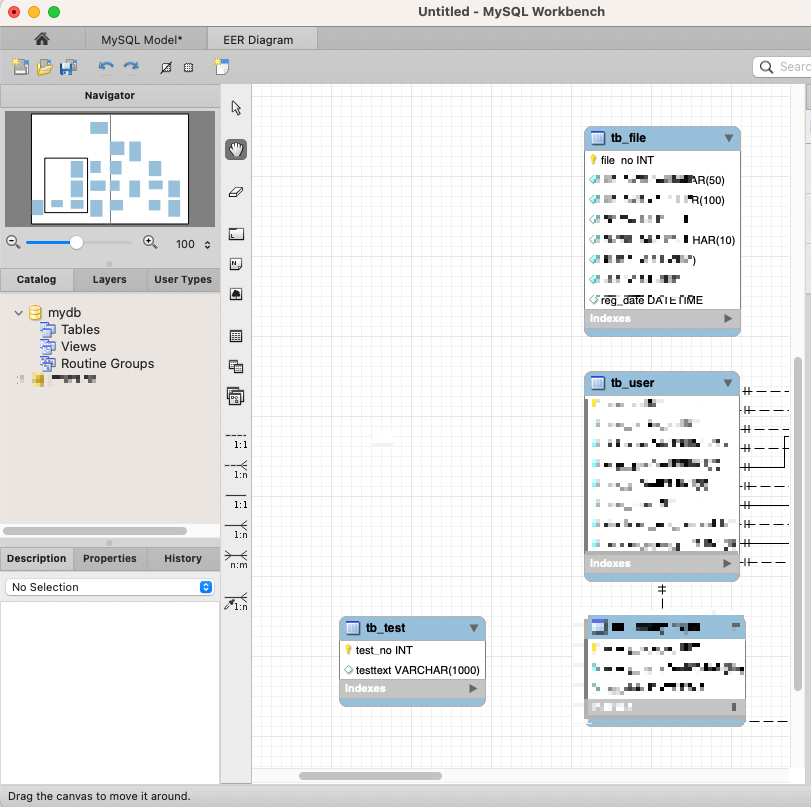Click the catalog panel horizontal scrollbar
This screenshot has height=807, width=811.
coord(95,531)
